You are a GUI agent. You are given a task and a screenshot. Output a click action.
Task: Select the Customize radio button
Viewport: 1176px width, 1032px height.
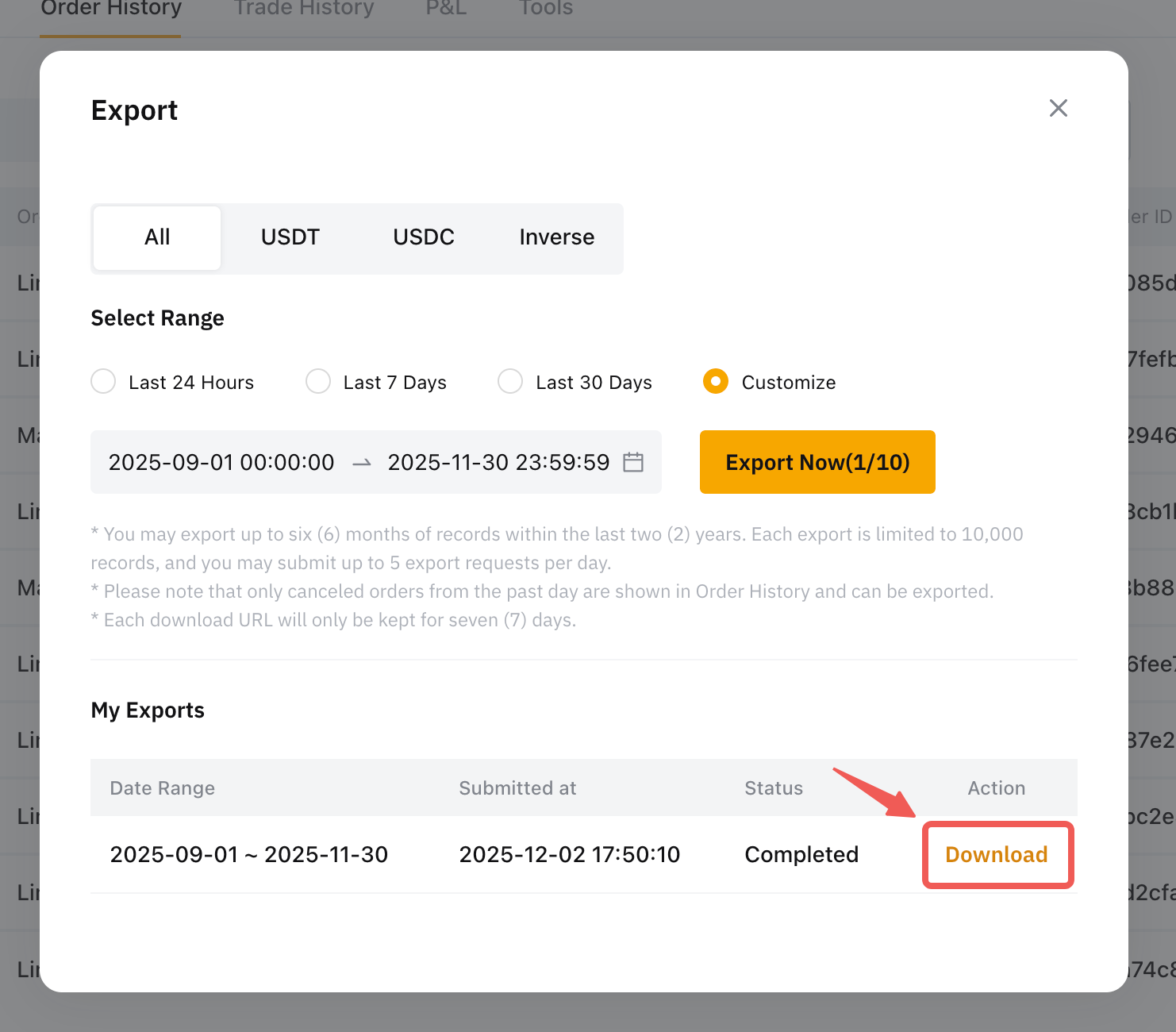coord(716,382)
